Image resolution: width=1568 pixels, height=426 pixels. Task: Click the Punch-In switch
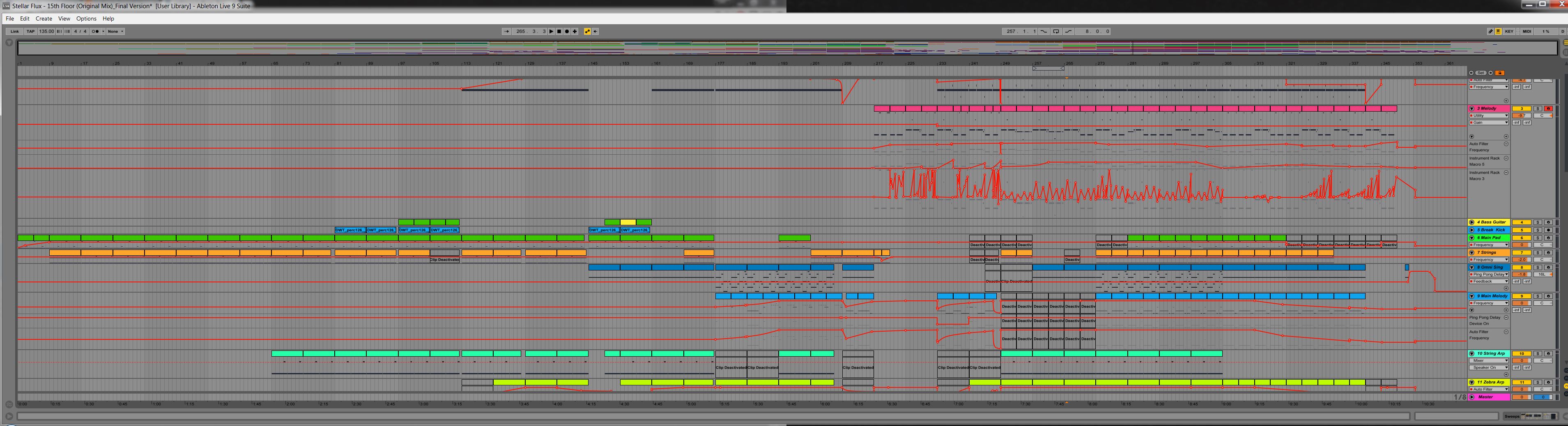tap(1044, 32)
